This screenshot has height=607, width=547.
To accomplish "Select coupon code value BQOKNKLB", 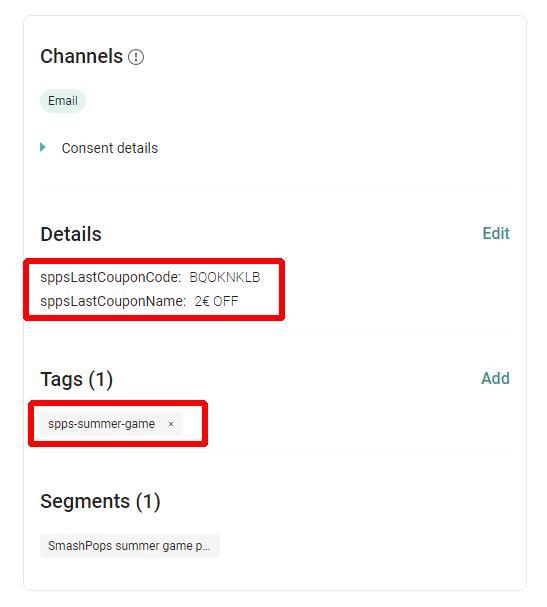I will pos(225,278).
